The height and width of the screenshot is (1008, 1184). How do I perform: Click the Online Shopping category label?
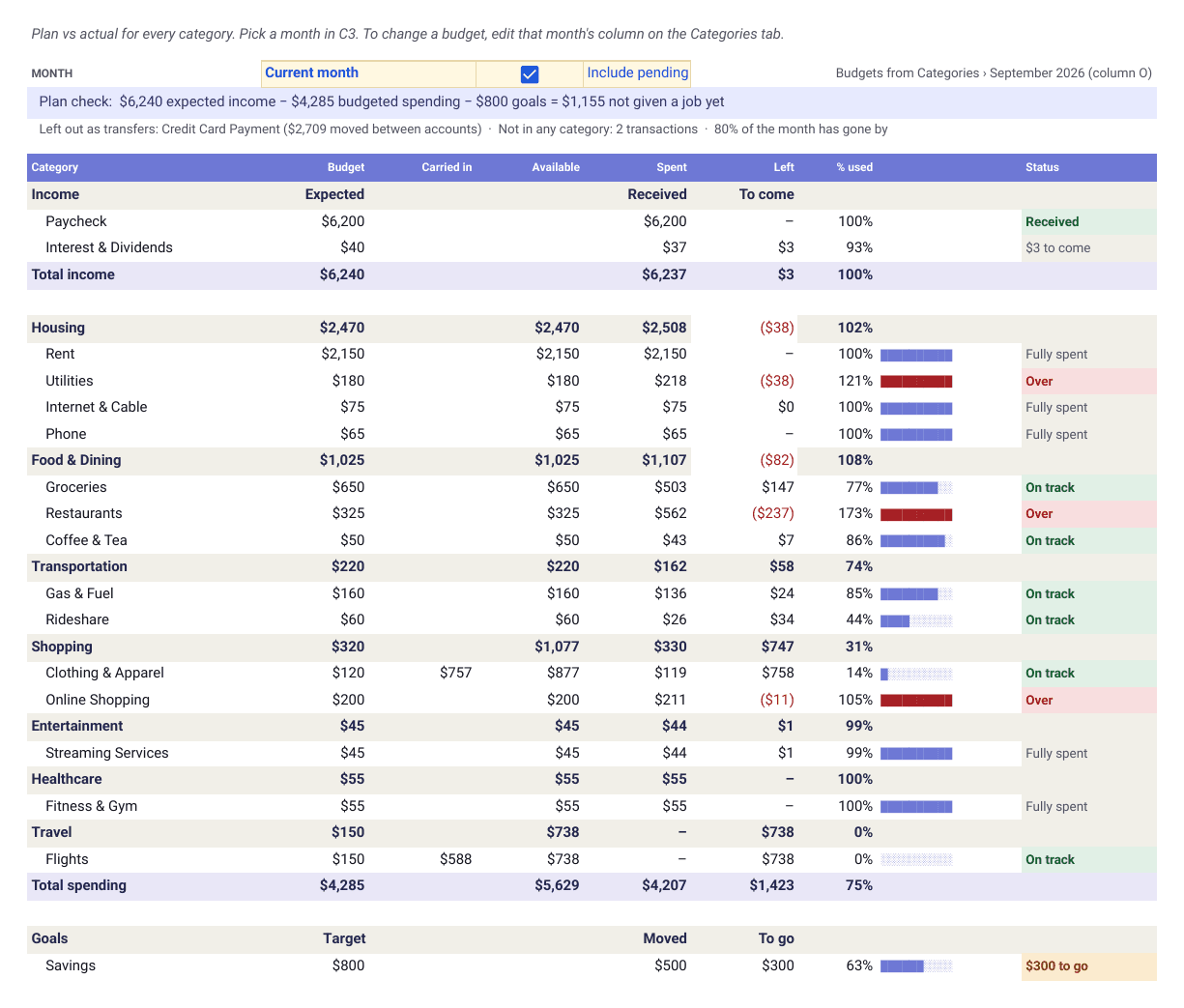pos(98,700)
